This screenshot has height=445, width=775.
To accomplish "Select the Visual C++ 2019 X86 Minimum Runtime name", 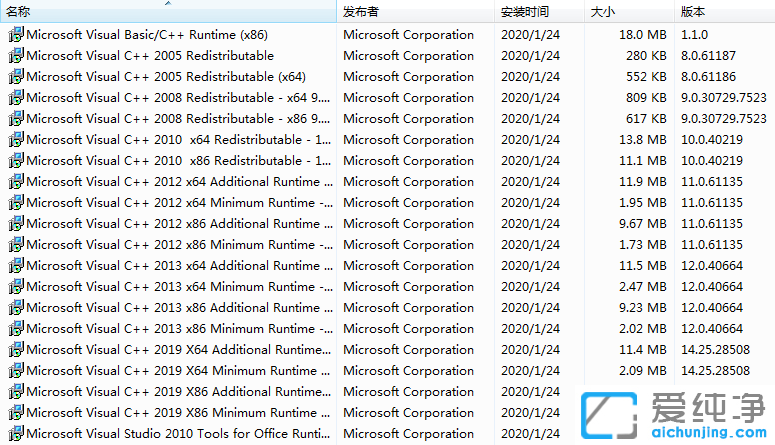I will click(x=173, y=413).
